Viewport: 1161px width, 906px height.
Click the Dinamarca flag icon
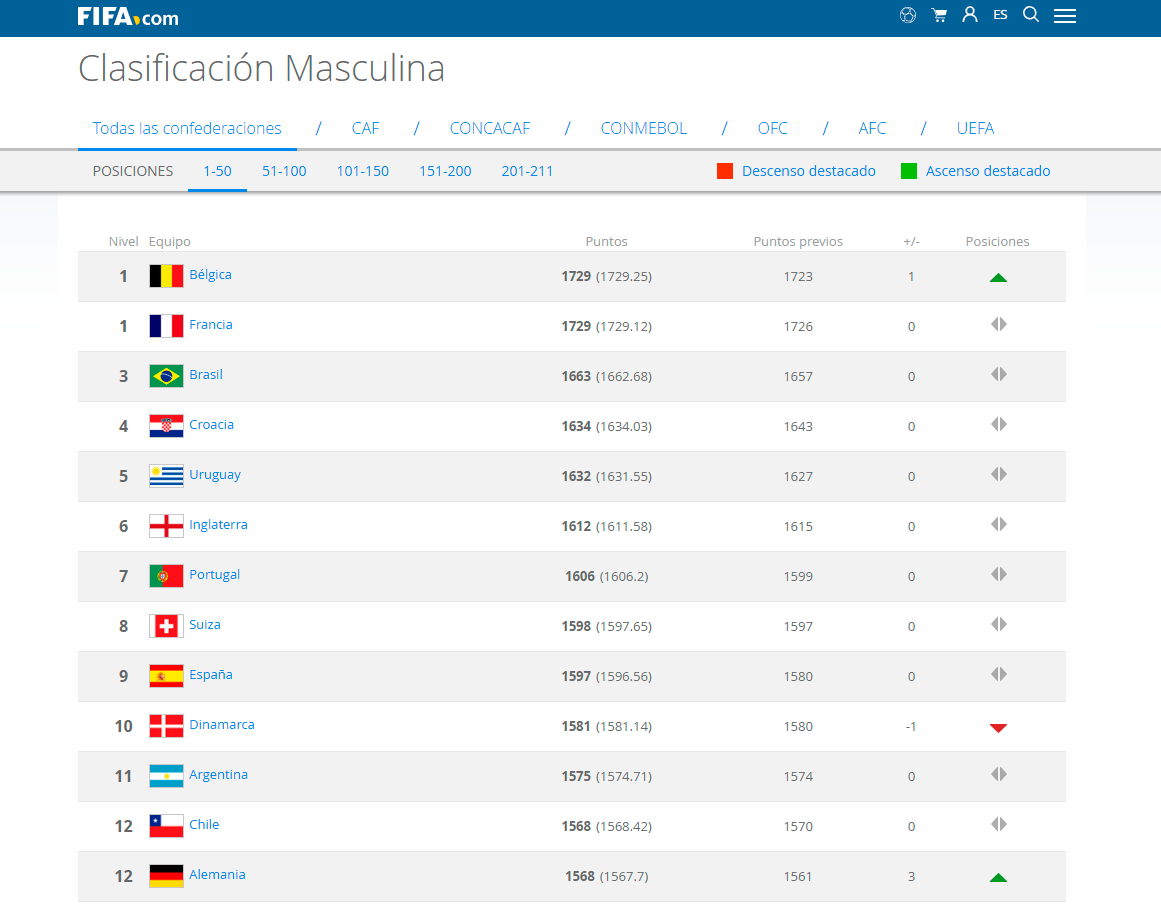click(x=166, y=726)
